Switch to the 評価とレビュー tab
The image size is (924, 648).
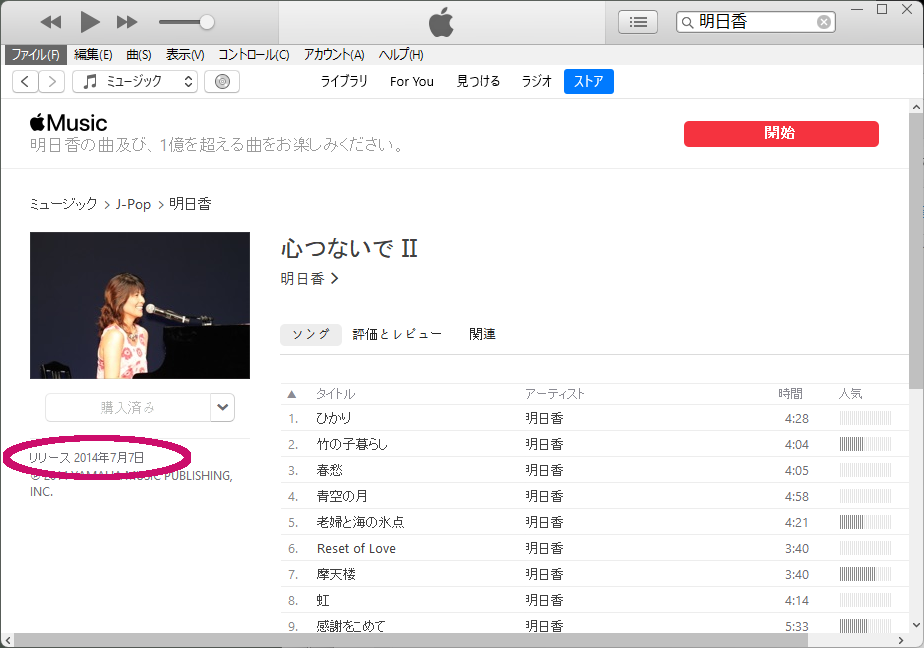click(x=397, y=334)
